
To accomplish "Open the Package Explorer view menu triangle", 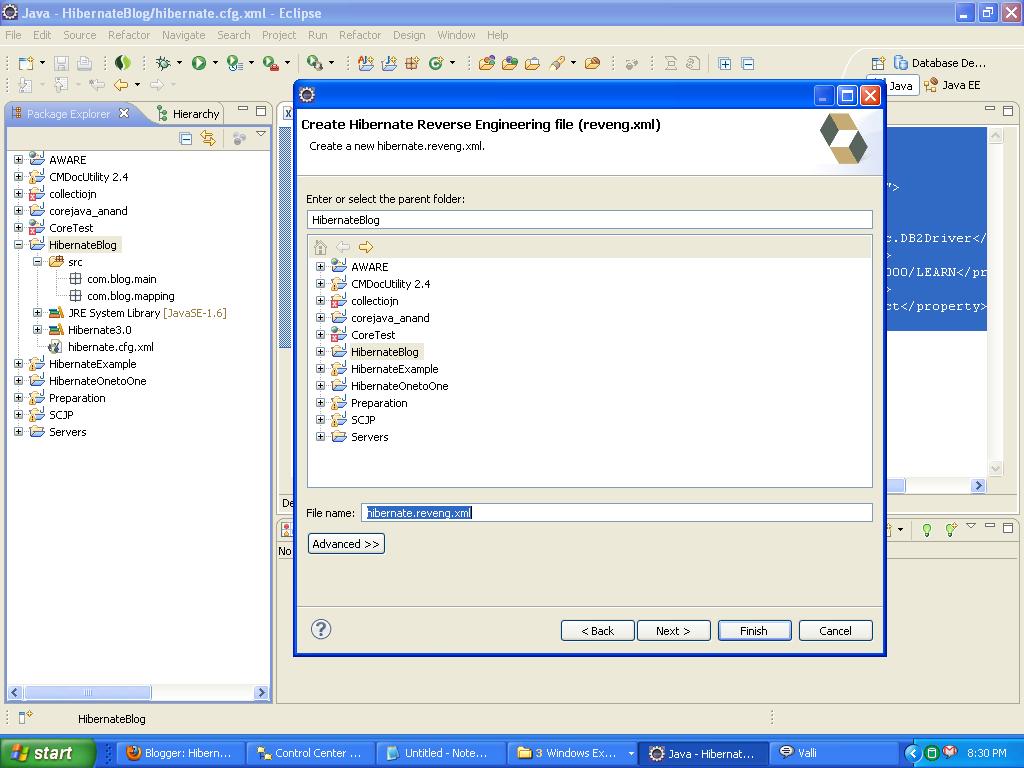I will (x=261, y=134).
